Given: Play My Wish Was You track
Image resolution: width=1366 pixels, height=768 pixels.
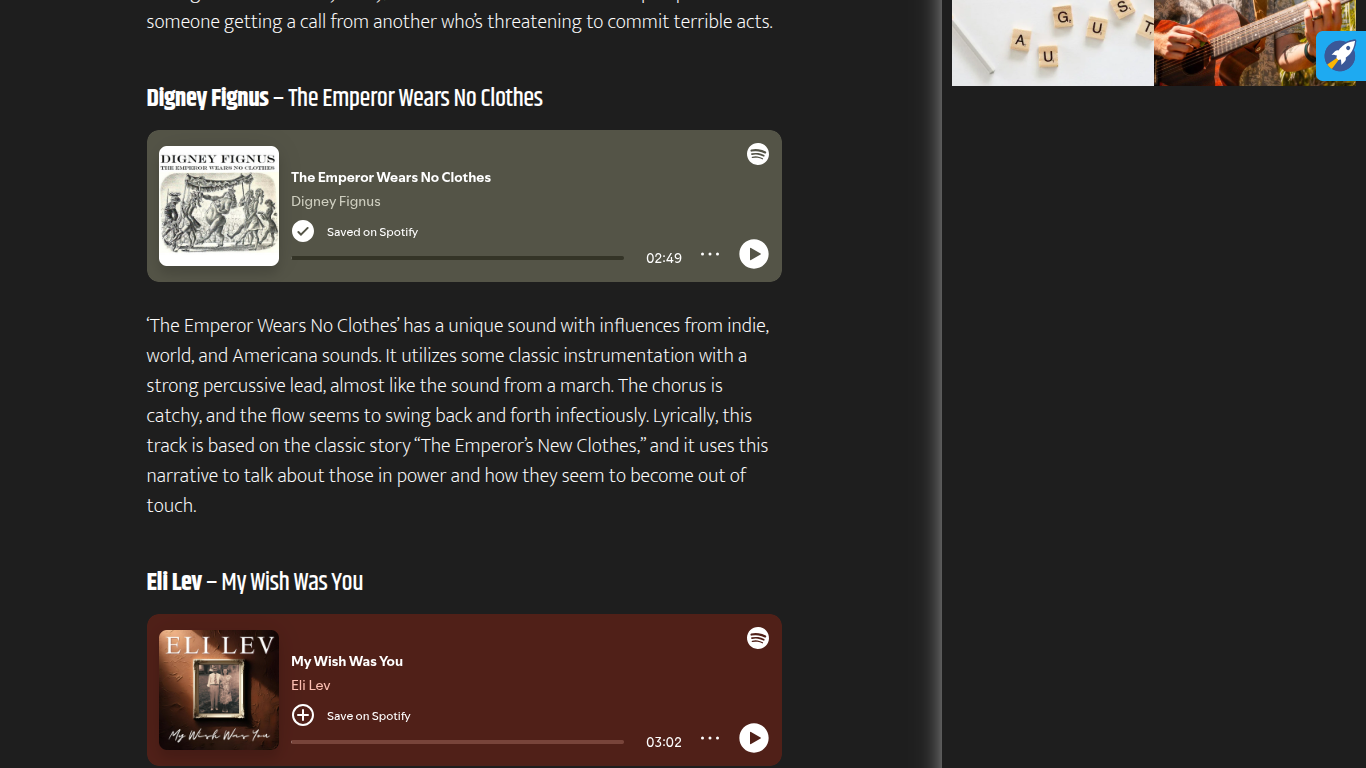Looking at the screenshot, I should click(x=753, y=738).
